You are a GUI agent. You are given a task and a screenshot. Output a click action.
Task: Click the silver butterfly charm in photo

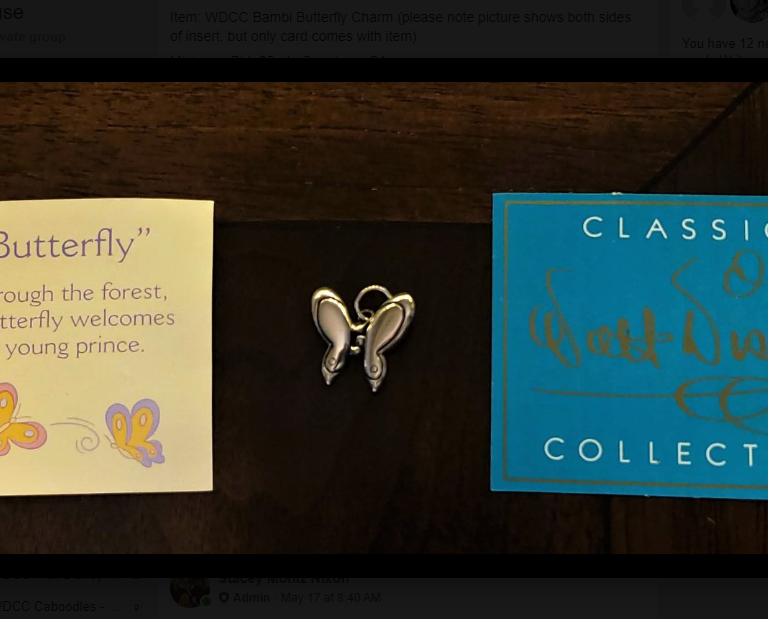pos(363,338)
